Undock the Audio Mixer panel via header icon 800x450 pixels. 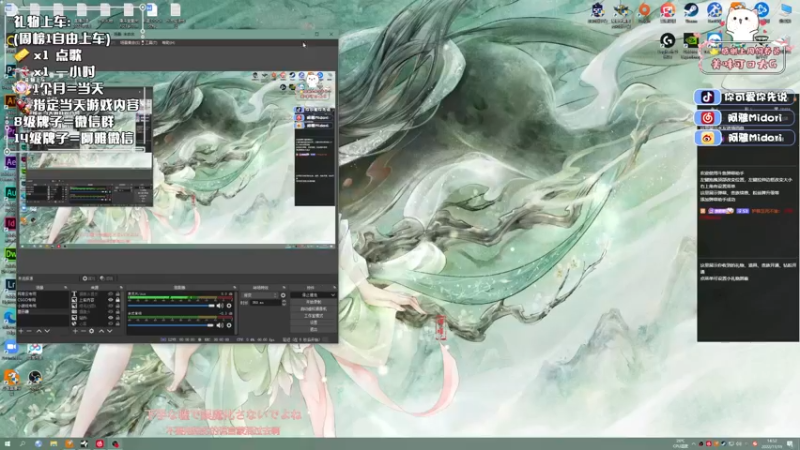pyautogui.click(x=235, y=287)
